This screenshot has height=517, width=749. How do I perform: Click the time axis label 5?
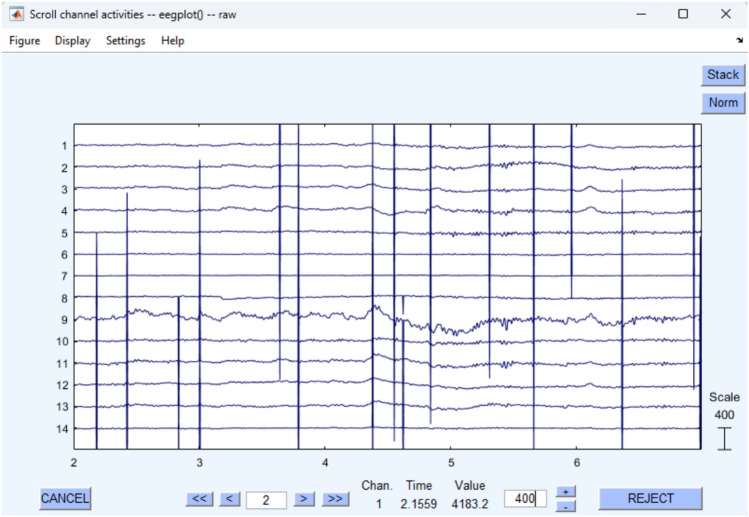(x=451, y=463)
